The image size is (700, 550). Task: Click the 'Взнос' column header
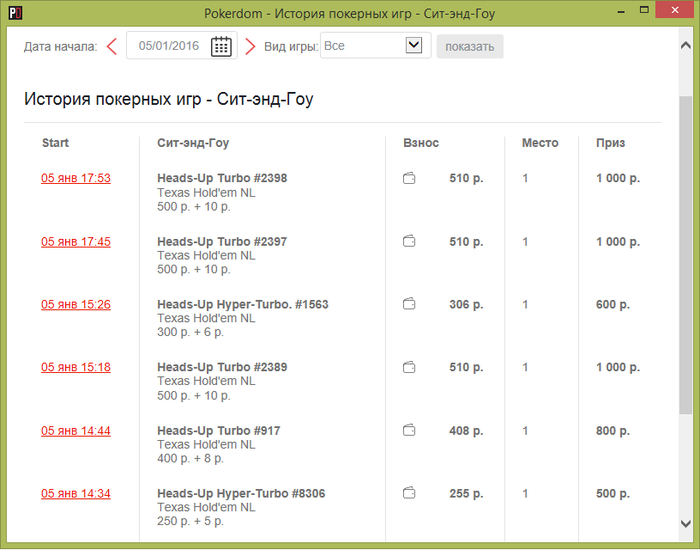pos(421,143)
